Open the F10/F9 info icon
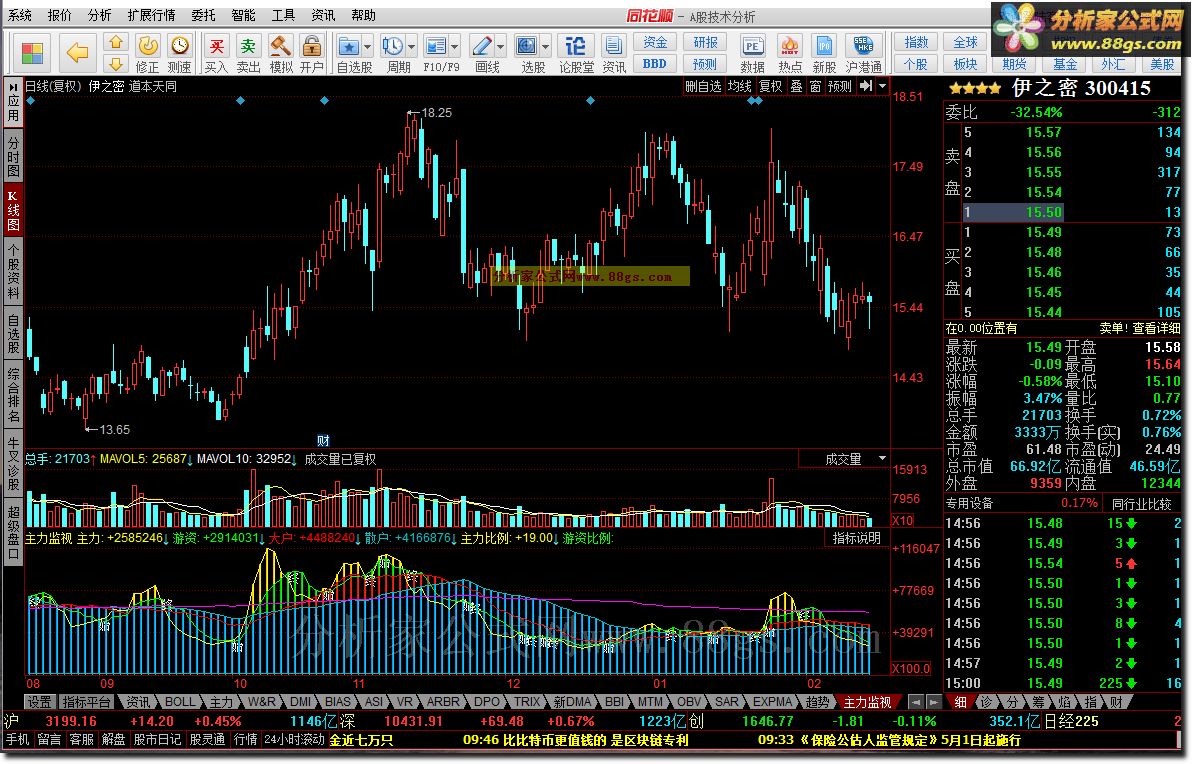Image resolution: width=1193 pixels, height=764 pixels. click(x=436, y=47)
